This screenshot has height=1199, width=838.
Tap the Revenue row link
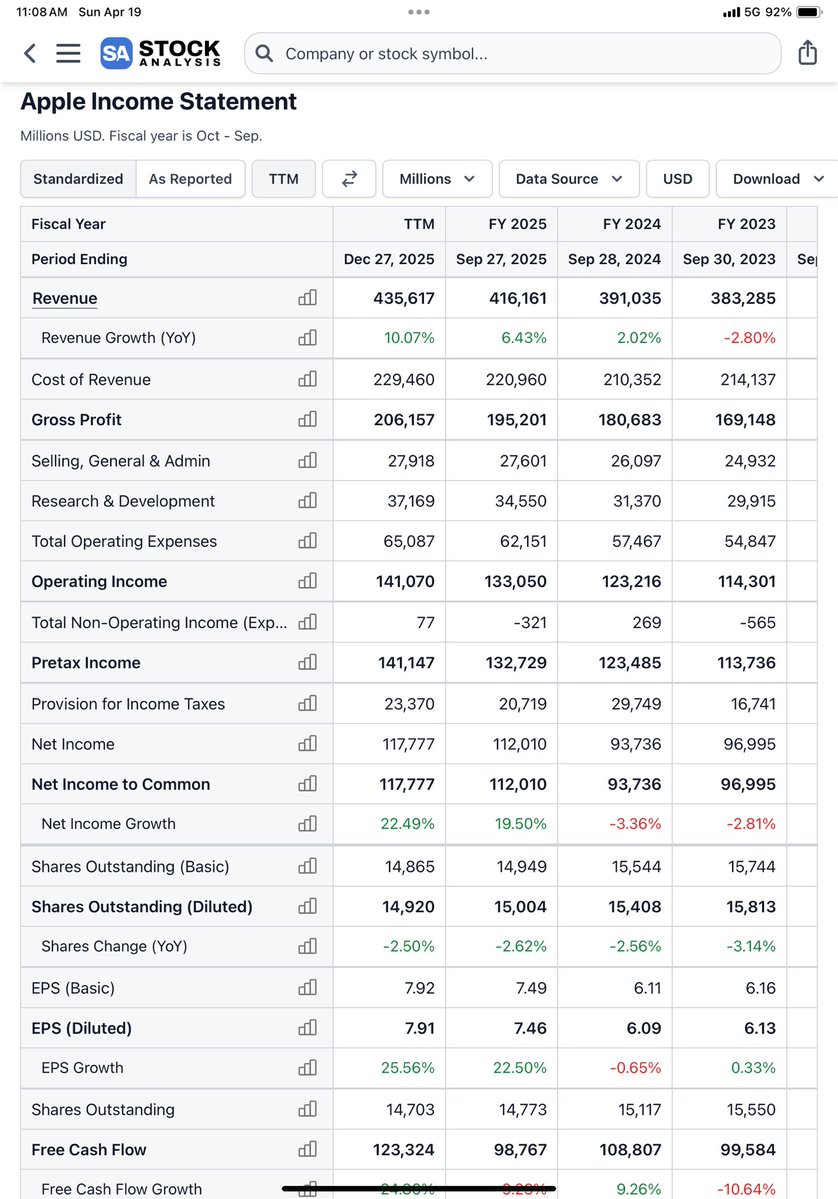(x=65, y=298)
